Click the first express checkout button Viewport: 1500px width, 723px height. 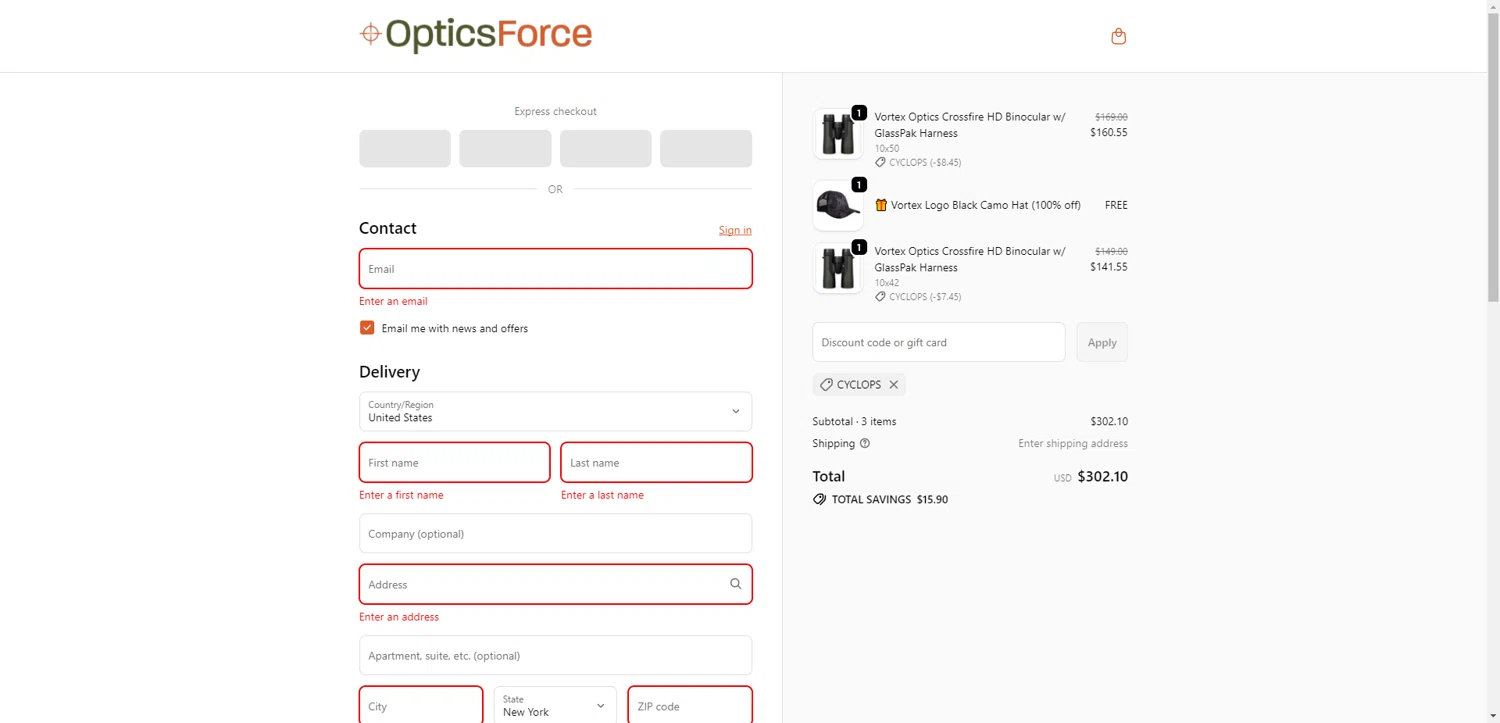tap(405, 148)
